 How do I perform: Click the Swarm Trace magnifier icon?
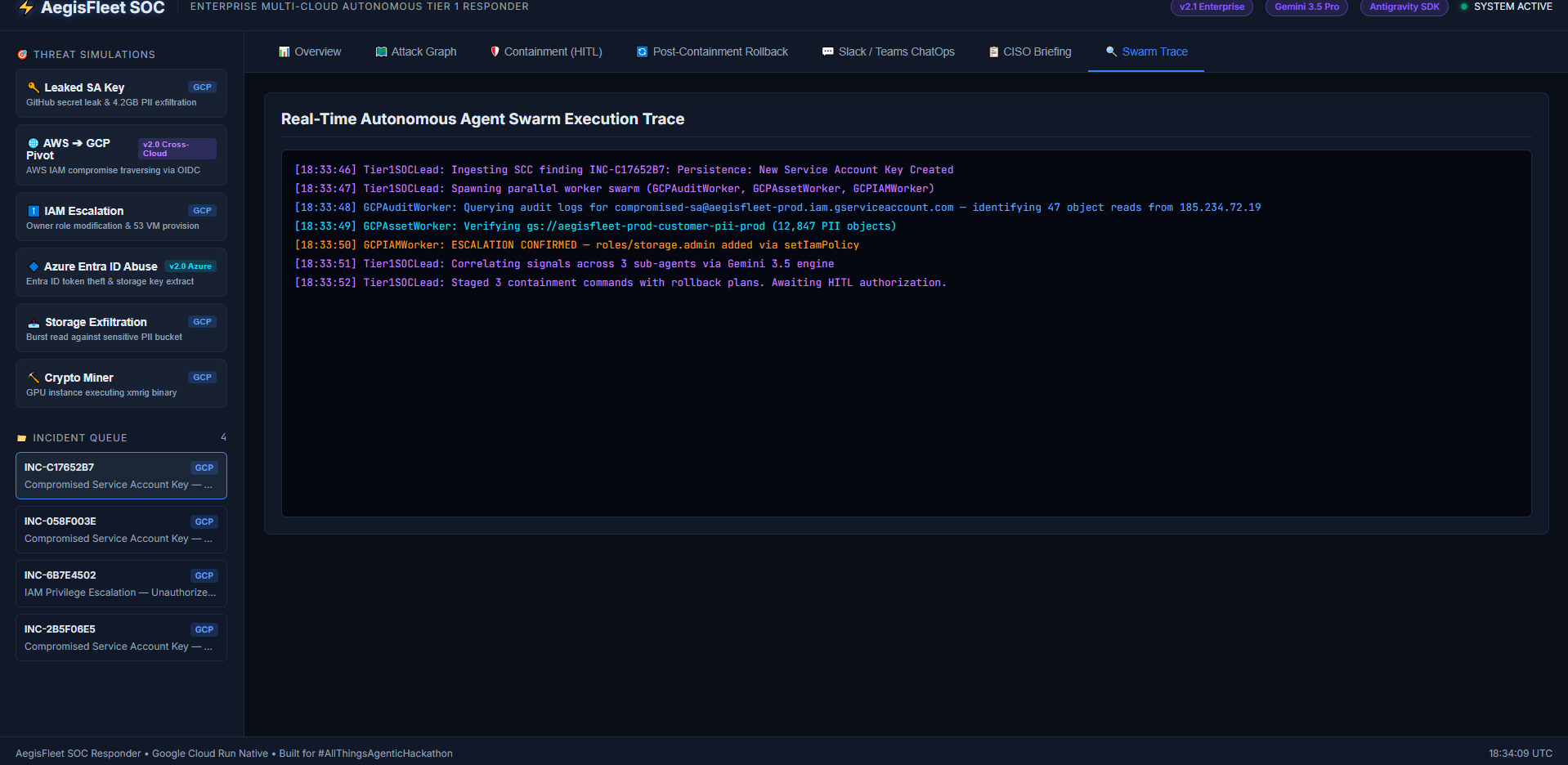click(1111, 51)
